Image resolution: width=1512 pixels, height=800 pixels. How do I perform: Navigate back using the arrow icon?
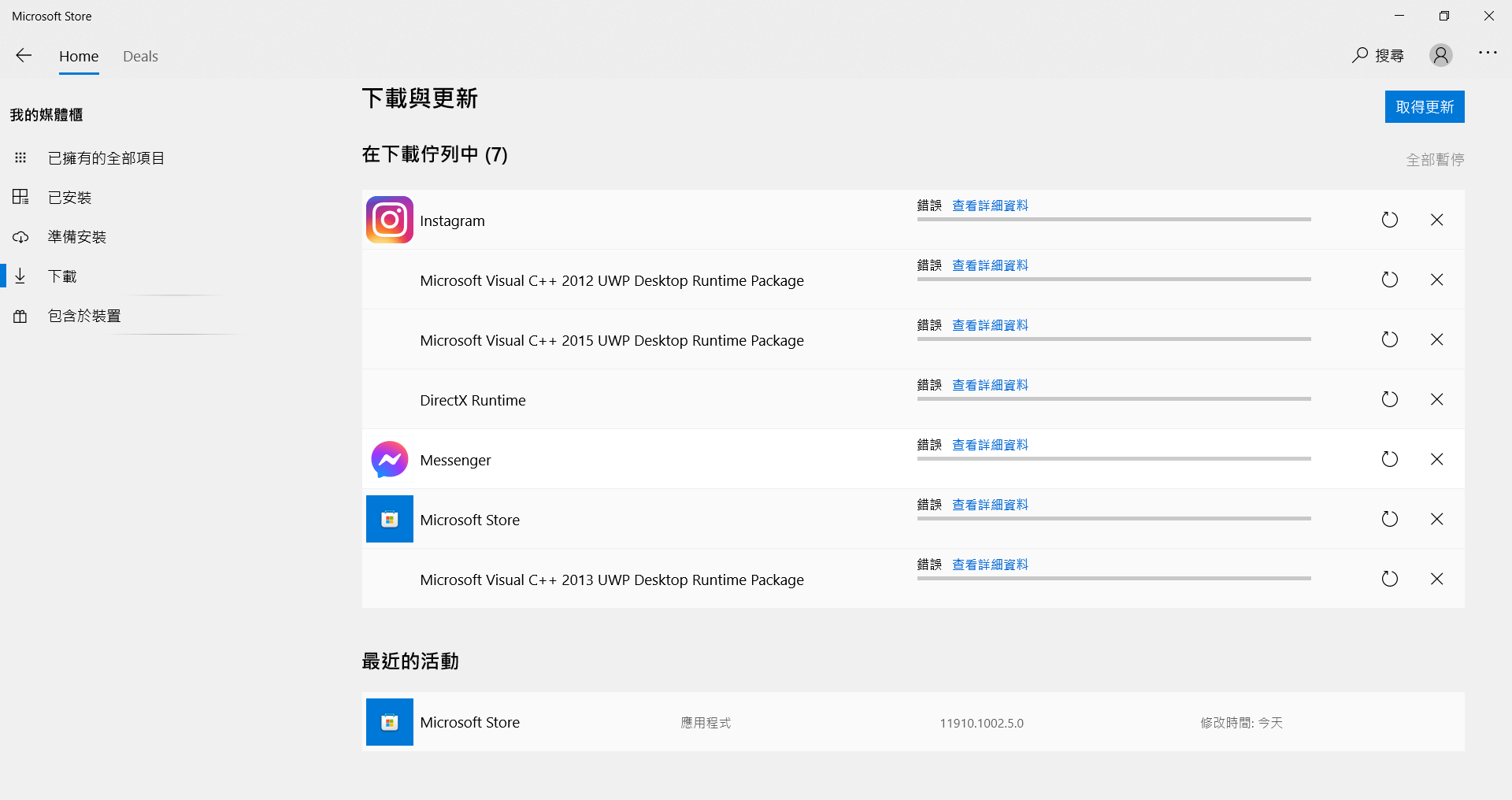[24, 55]
